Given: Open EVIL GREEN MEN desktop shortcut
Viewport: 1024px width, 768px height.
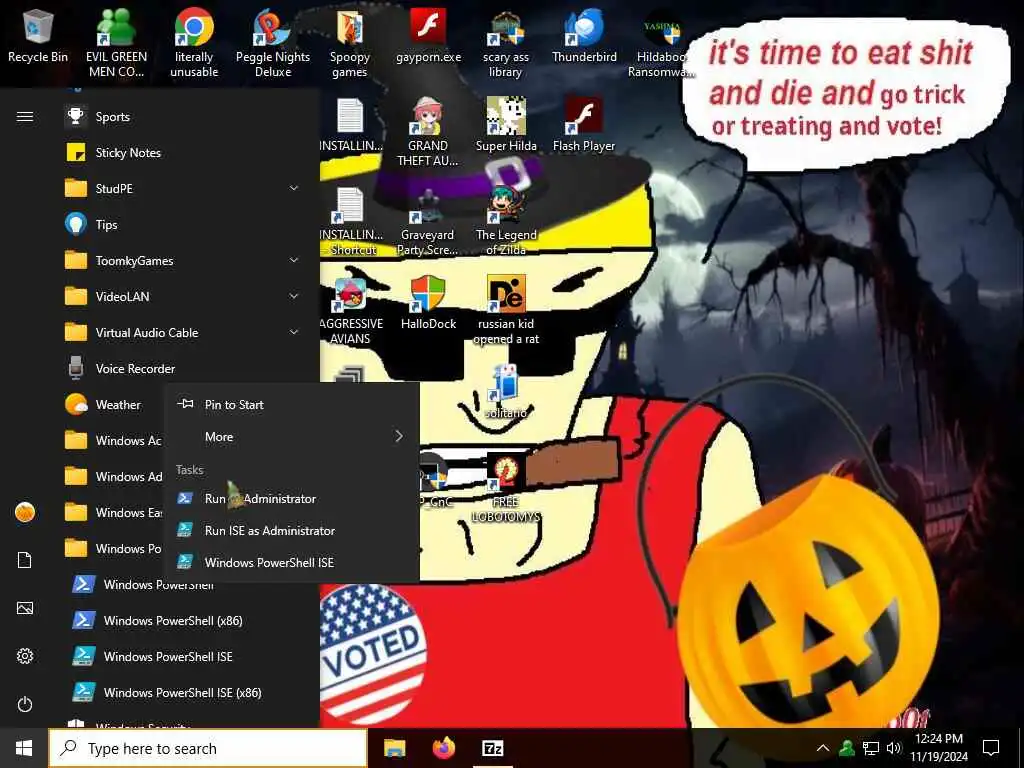Looking at the screenshot, I should point(116,43).
